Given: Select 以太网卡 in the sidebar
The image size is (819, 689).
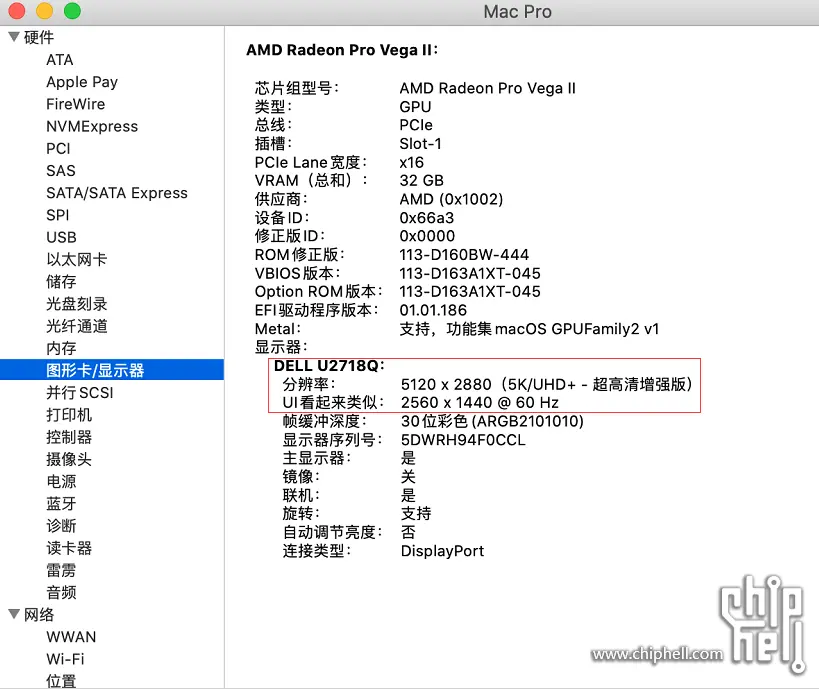Looking at the screenshot, I should [77, 260].
